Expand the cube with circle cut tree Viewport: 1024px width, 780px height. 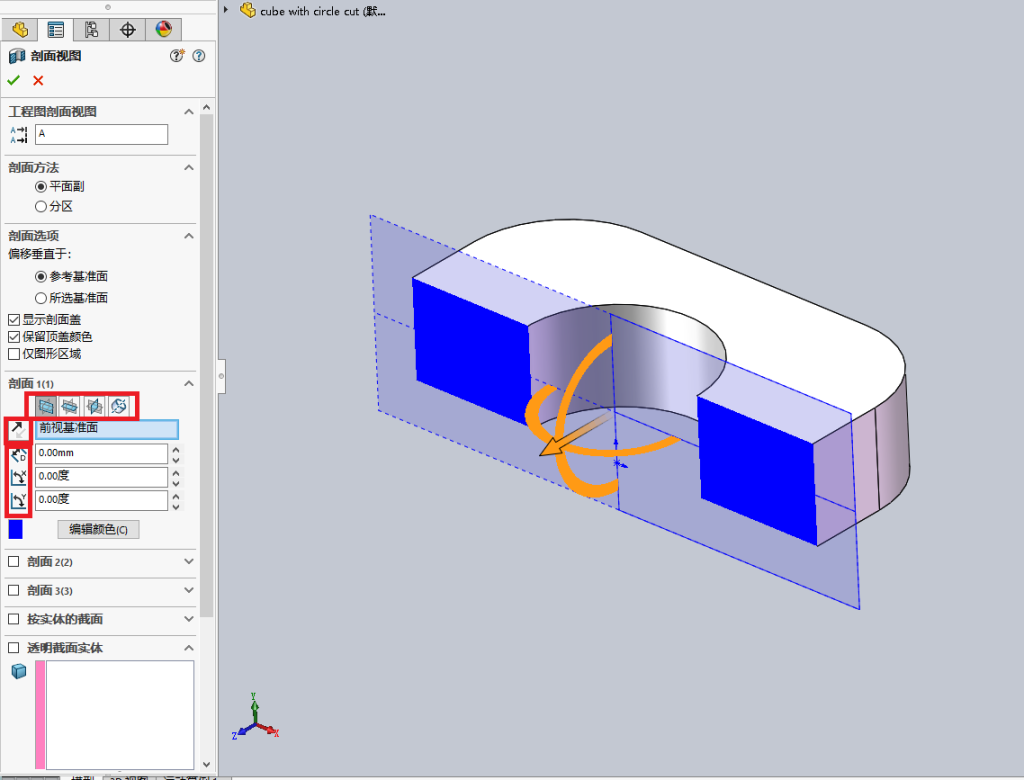click(226, 10)
